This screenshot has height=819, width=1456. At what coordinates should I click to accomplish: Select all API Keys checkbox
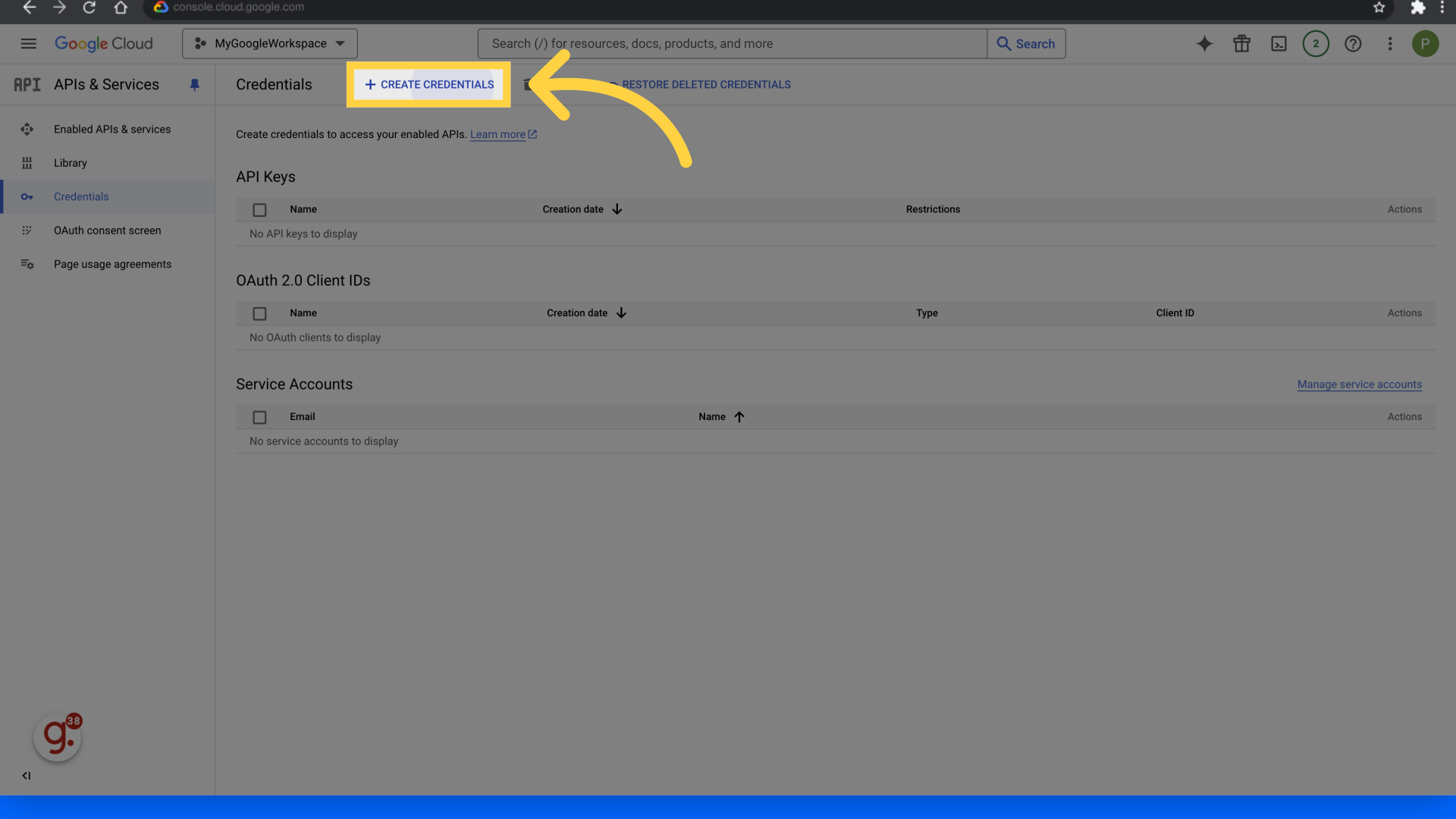click(x=259, y=210)
